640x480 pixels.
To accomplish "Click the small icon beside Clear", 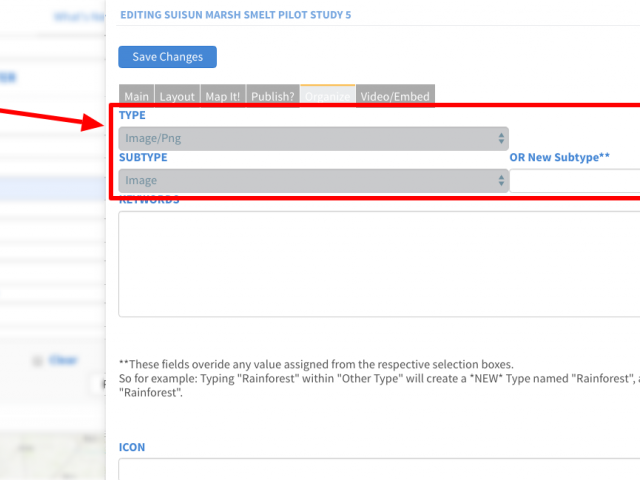I will point(37,361).
